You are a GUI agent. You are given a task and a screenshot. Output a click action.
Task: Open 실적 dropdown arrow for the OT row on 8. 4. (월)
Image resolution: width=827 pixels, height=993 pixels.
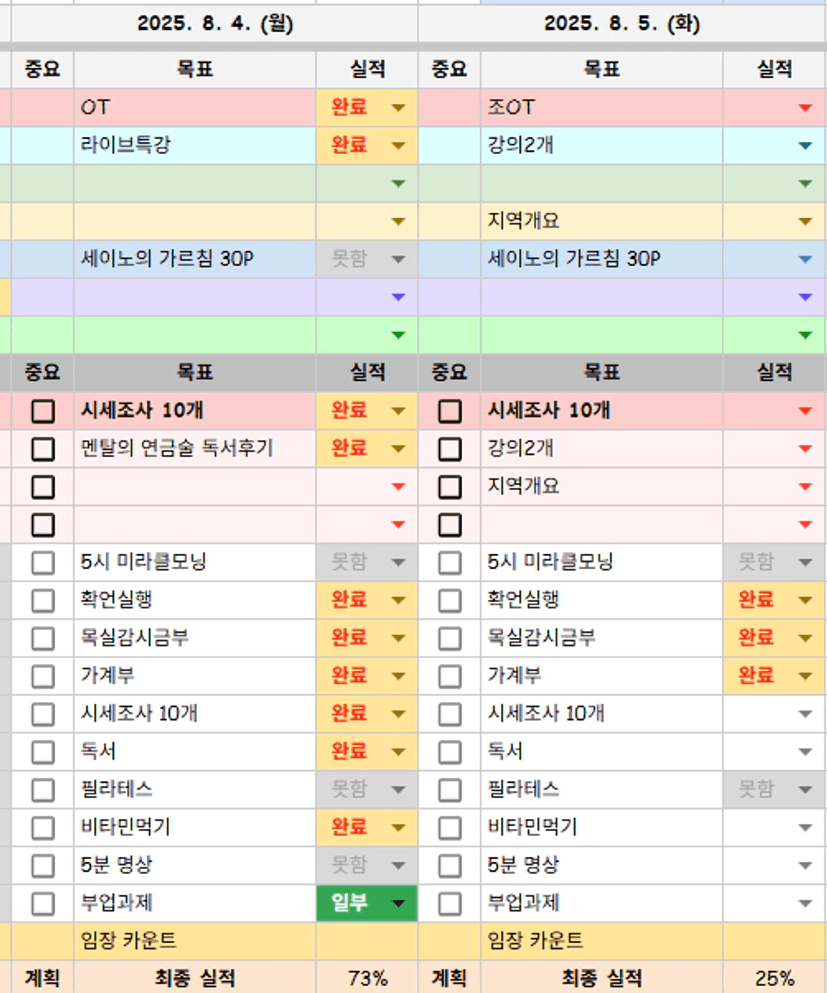click(398, 108)
